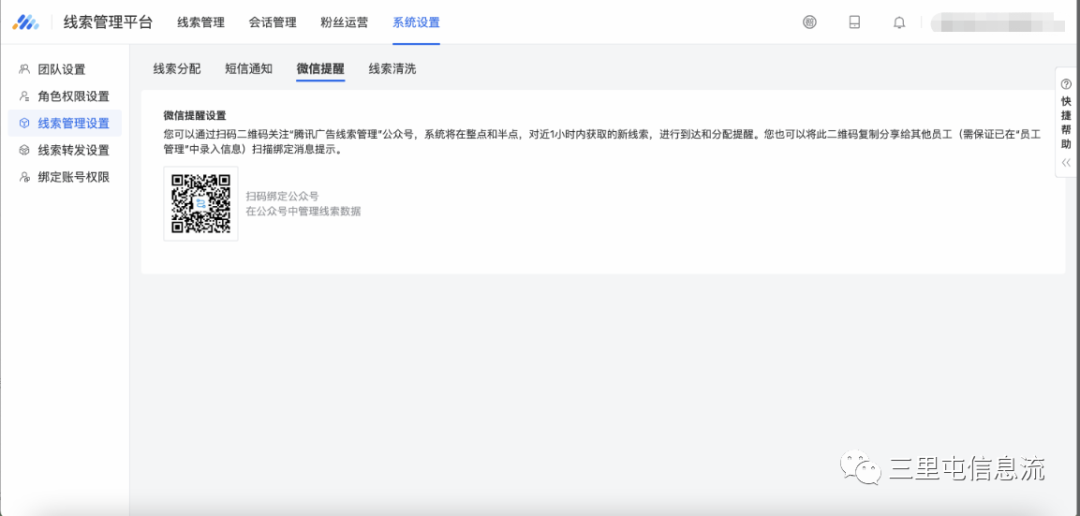Click the platform logo icon in the header
Viewport: 1080px width, 516px height.
click(25, 22)
